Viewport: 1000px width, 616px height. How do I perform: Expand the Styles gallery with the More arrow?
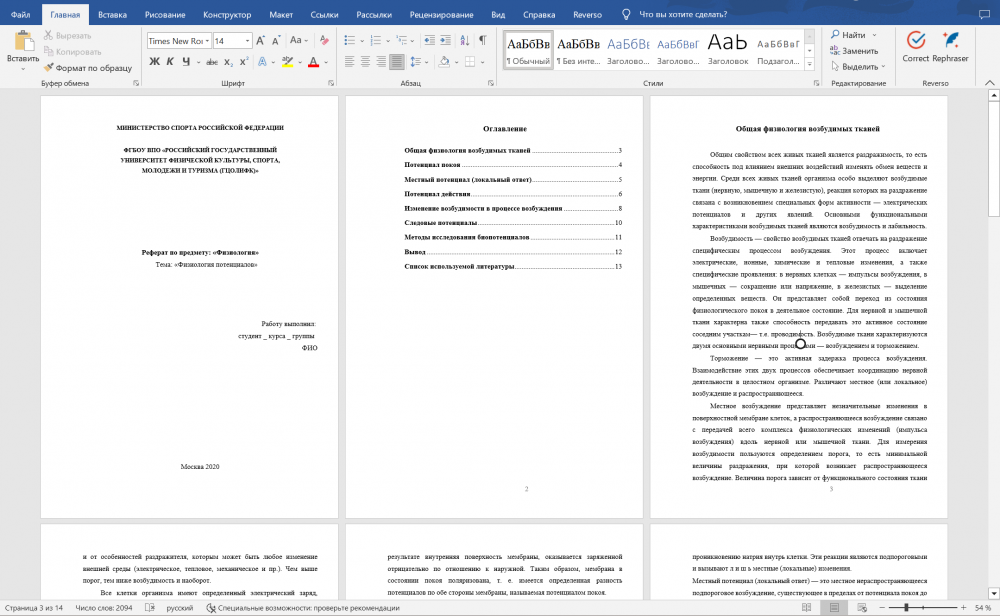[x=809, y=64]
